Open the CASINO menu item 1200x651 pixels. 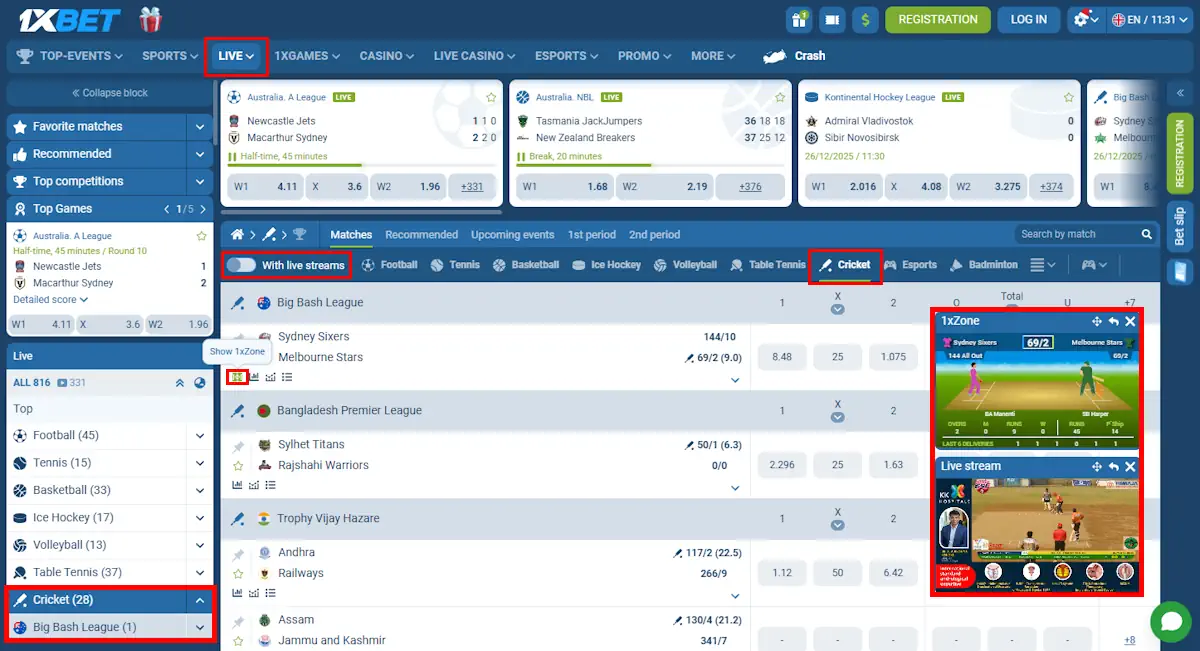[386, 56]
